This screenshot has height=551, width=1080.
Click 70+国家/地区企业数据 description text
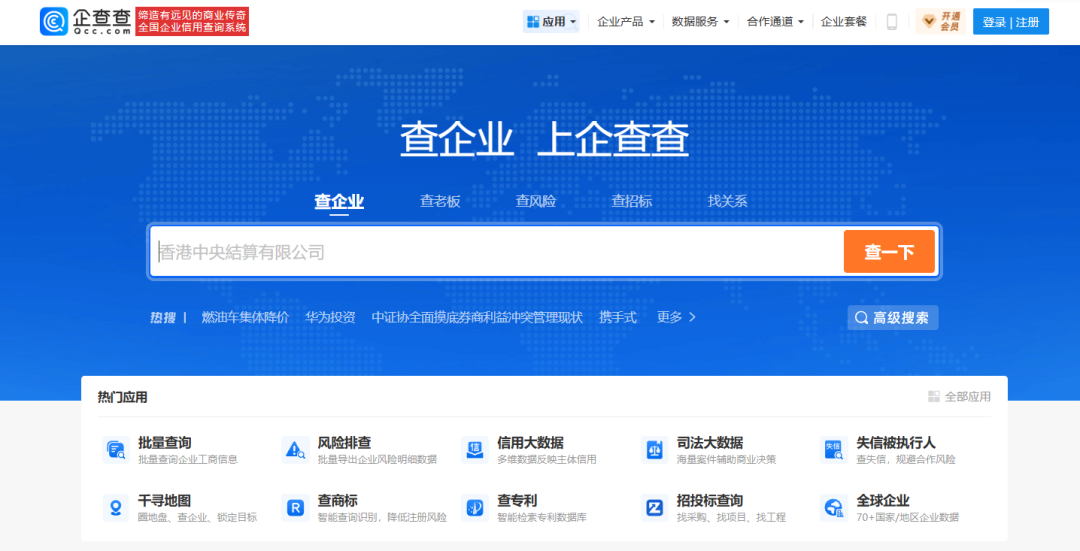(x=907, y=517)
